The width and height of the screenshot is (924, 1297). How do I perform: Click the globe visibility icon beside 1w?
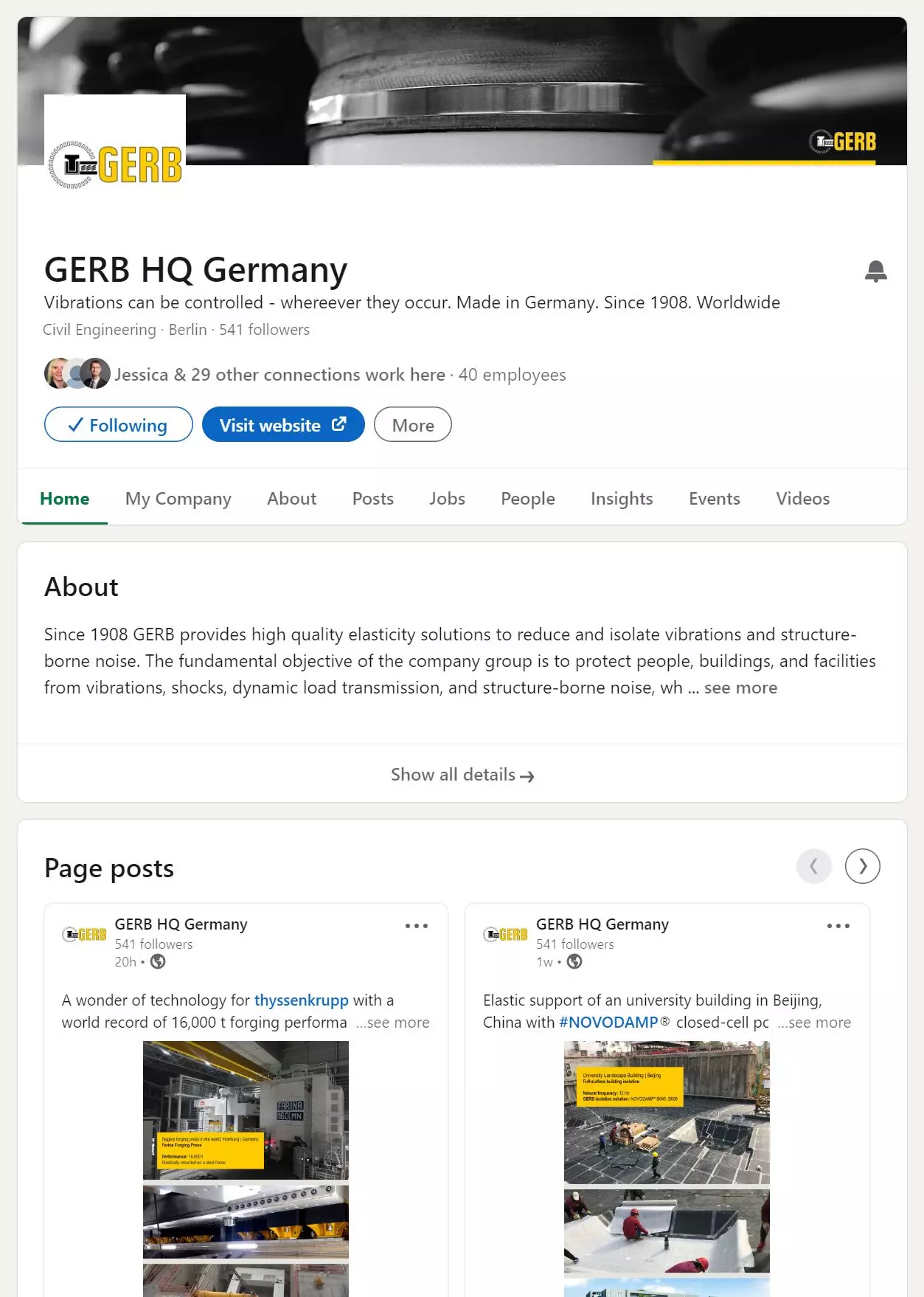tap(574, 961)
